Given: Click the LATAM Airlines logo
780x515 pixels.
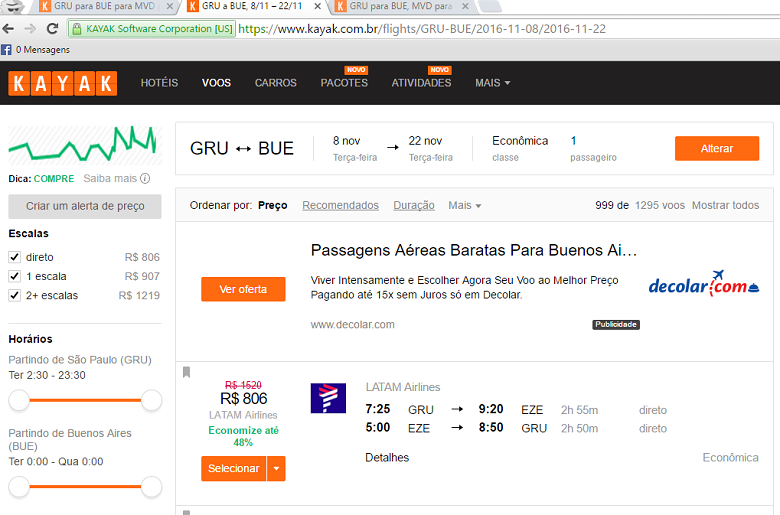Looking at the screenshot, I should (x=328, y=398).
